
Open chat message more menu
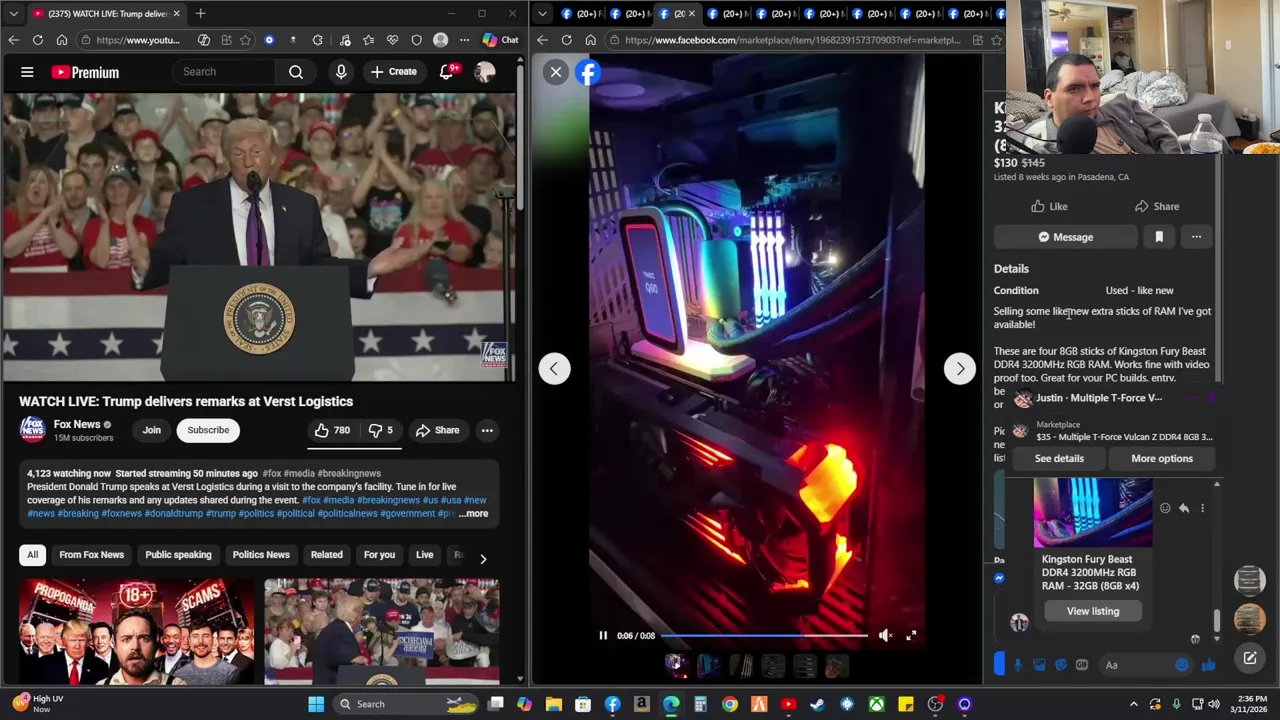coord(1202,508)
